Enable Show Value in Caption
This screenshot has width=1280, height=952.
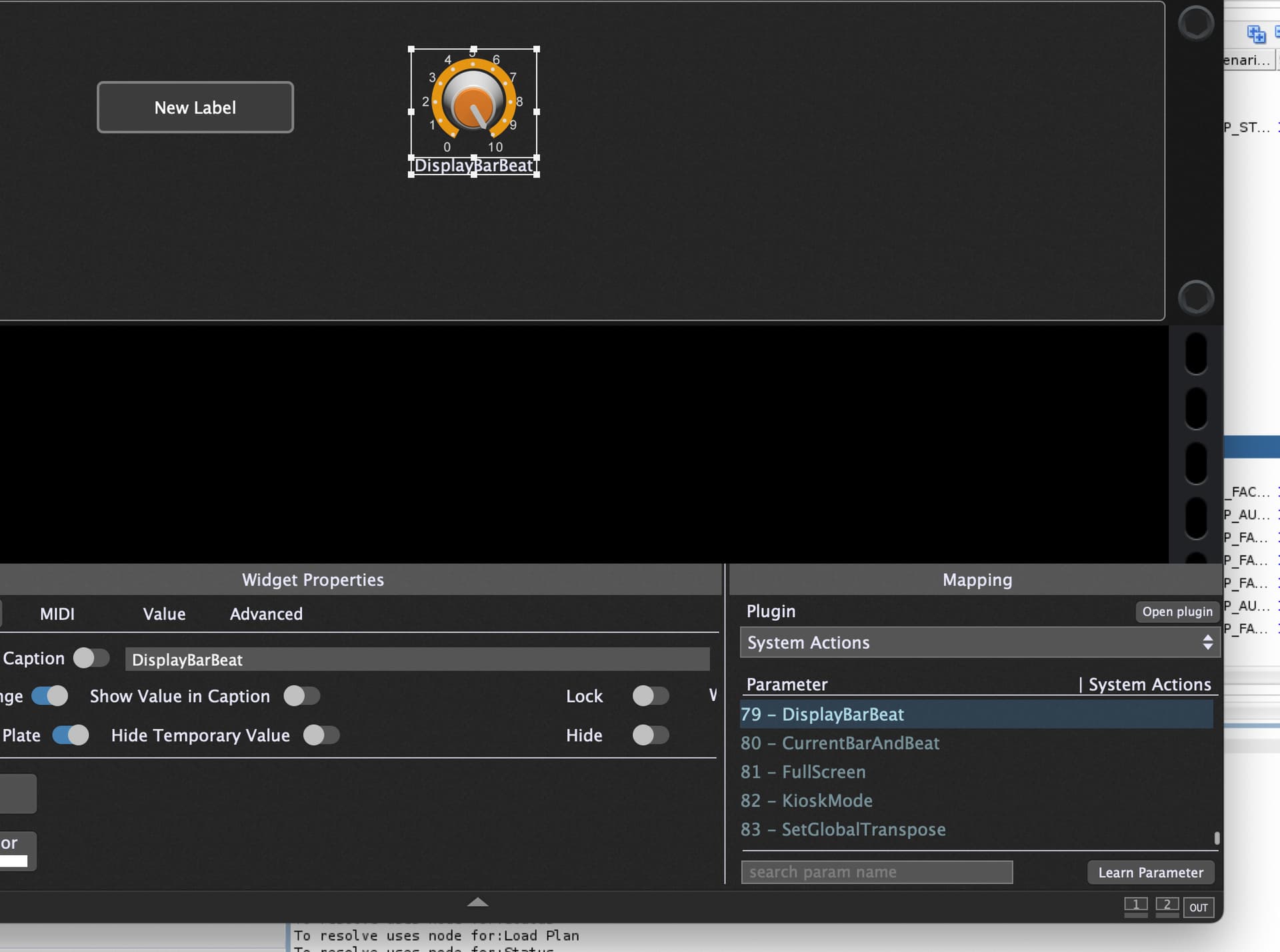302,696
